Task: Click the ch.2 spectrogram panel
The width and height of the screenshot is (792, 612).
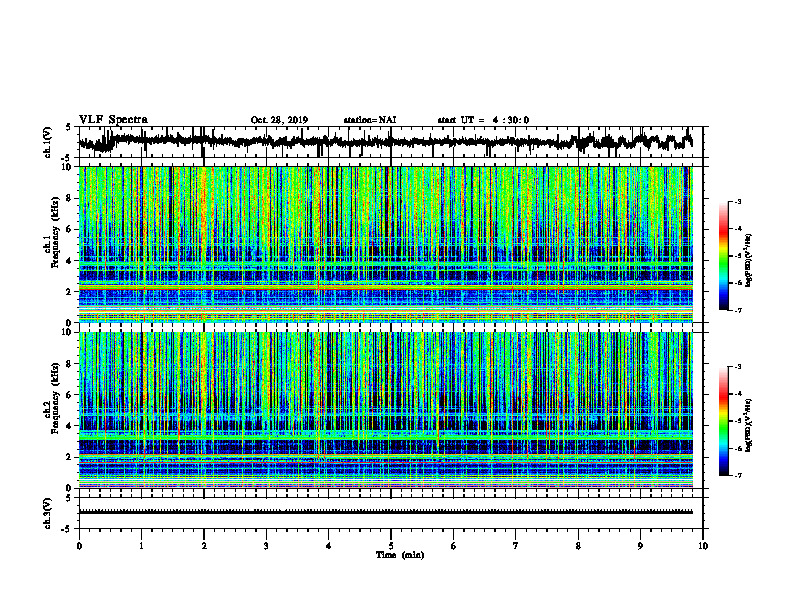Action: (x=385, y=410)
